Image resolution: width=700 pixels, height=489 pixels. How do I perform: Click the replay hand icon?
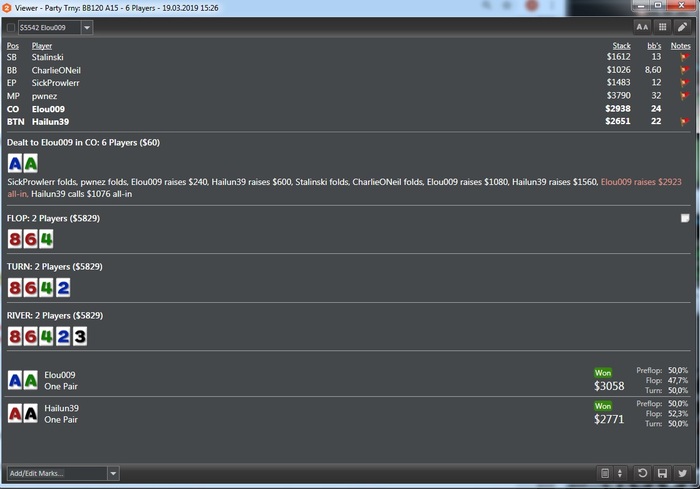coord(642,473)
